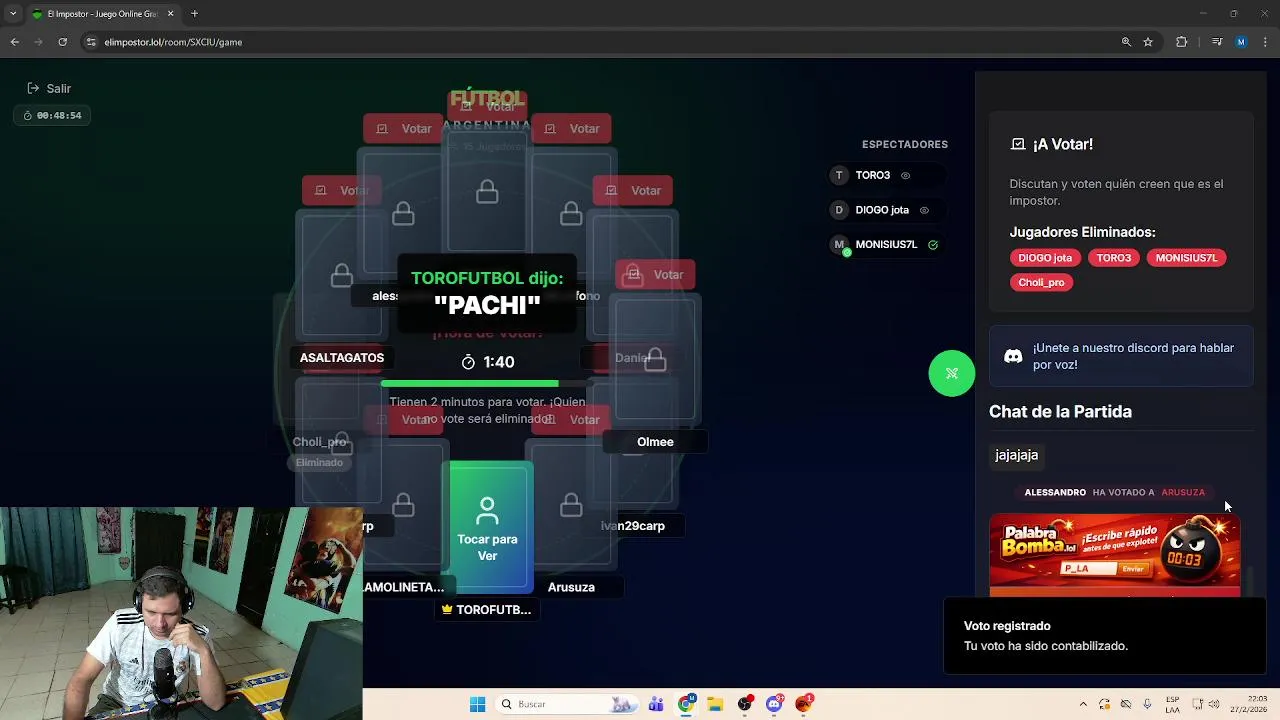Click the lock icon on LAMOLINETA's card
The width and height of the screenshot is (1280, 720).
point(403,505)
